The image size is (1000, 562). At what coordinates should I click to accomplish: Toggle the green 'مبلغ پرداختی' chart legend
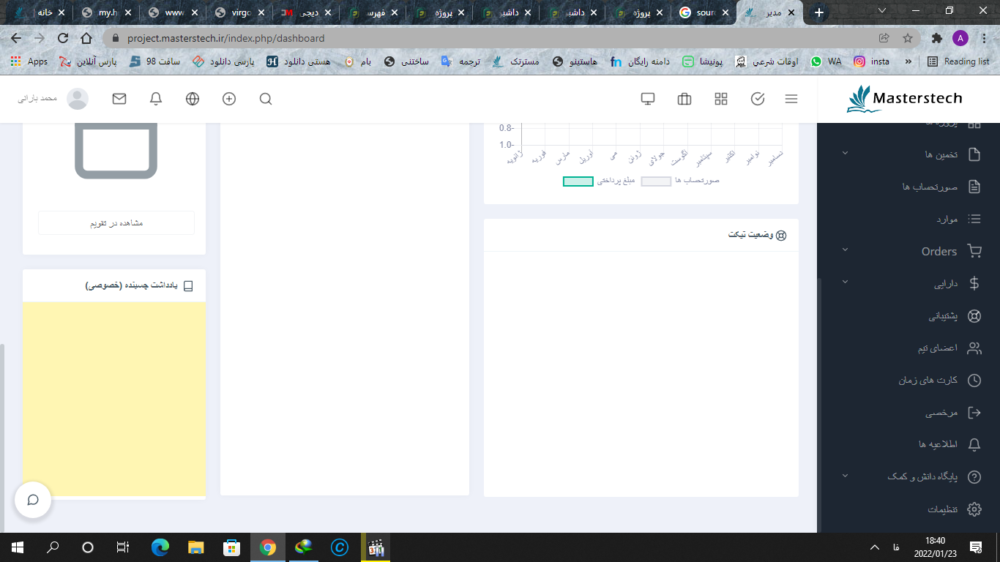(578, 181)
